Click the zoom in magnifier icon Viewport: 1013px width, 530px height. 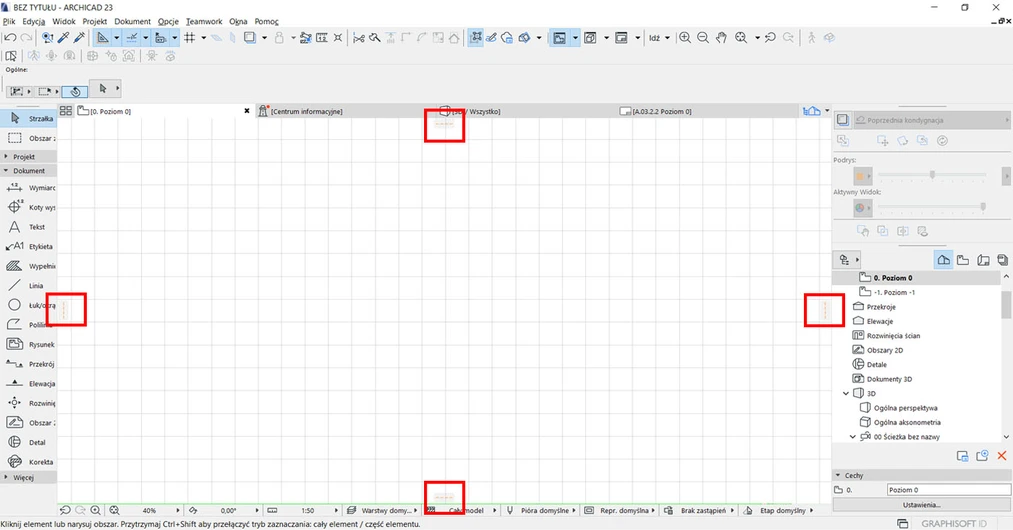coord(685,37)
